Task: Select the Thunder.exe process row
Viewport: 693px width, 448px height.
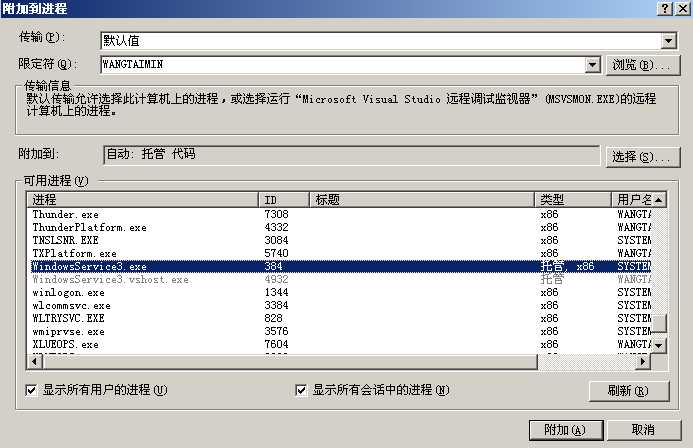Action: tap(341, 214)
